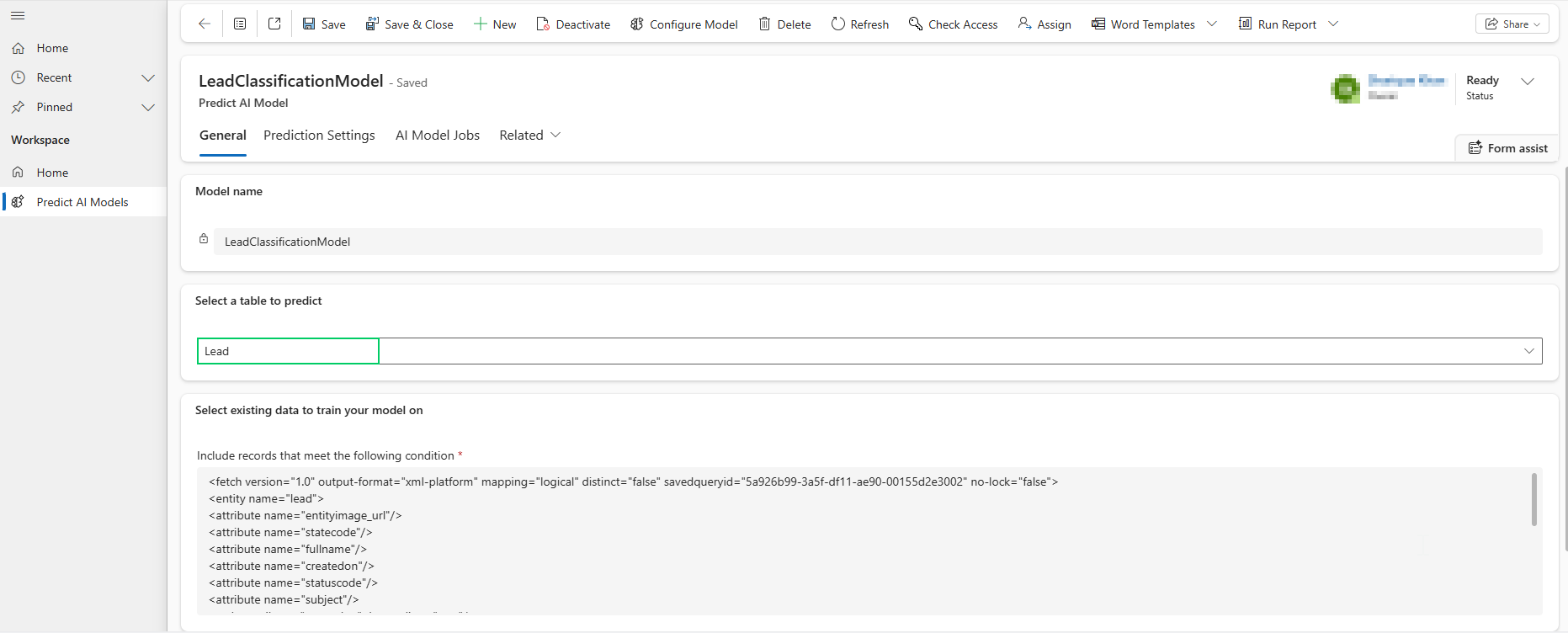
Task: Toggle the hamburger navigation menu
Action: pyautogui.click(x=18, y=15)
